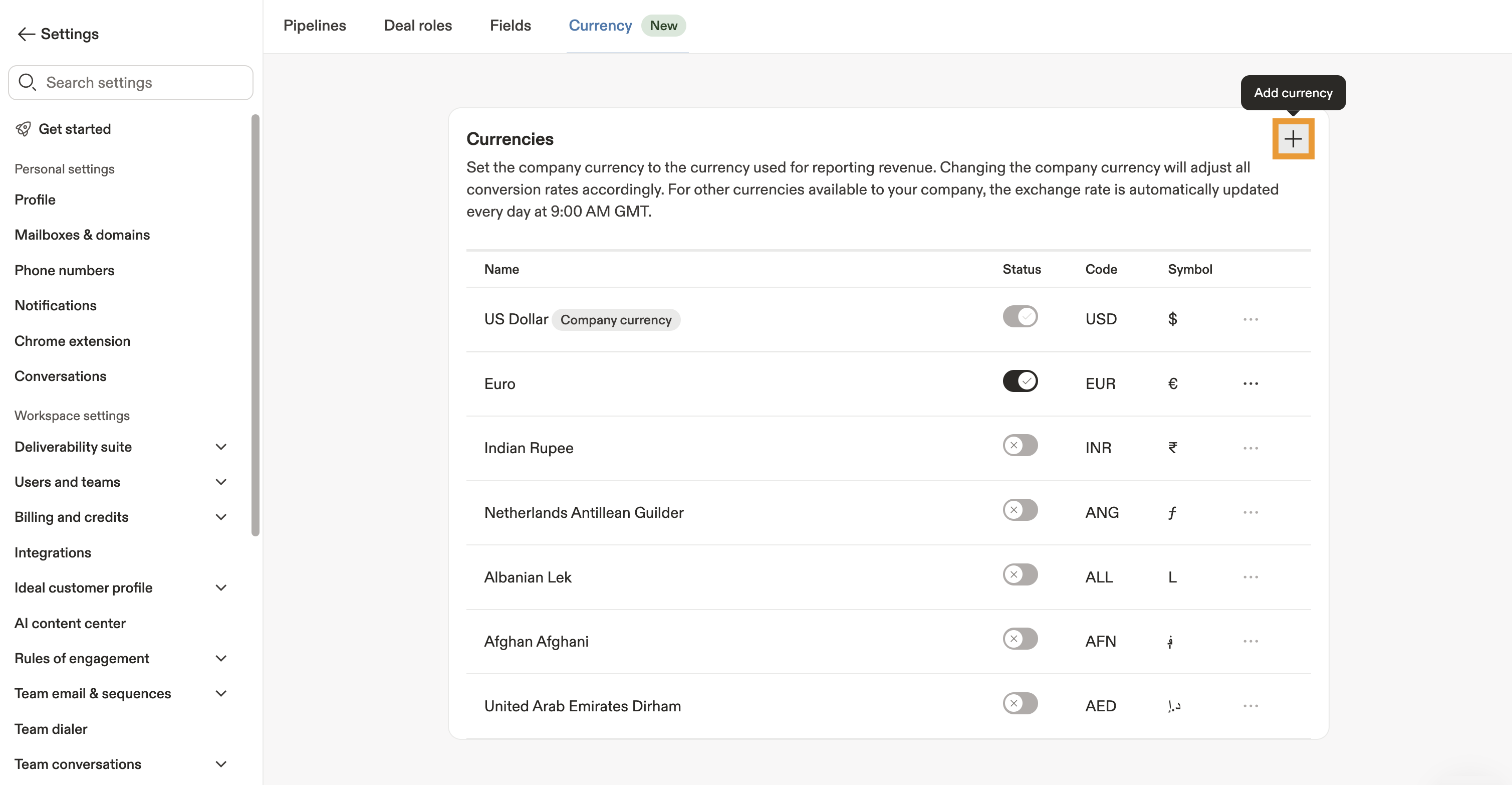The image size is (1512, 785).
Task: Enable the United Arab Emirates Dirham toggle
Action: 1020,703
